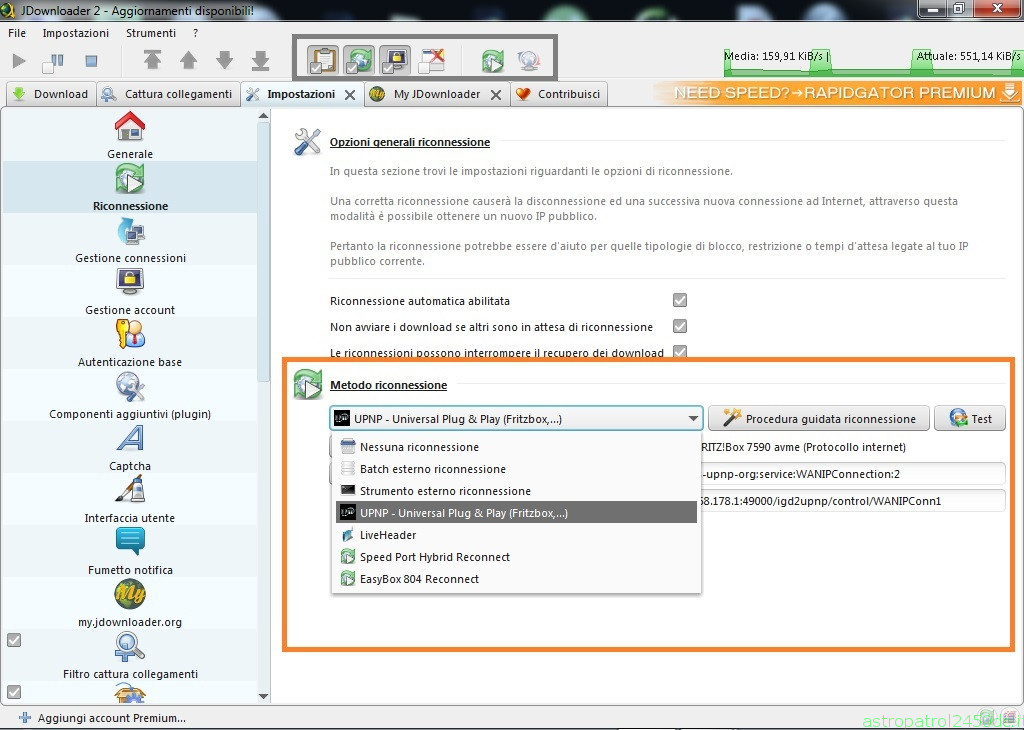Open the File menu
Viewport: 1024px width, 730px height.
click(17, 33)
